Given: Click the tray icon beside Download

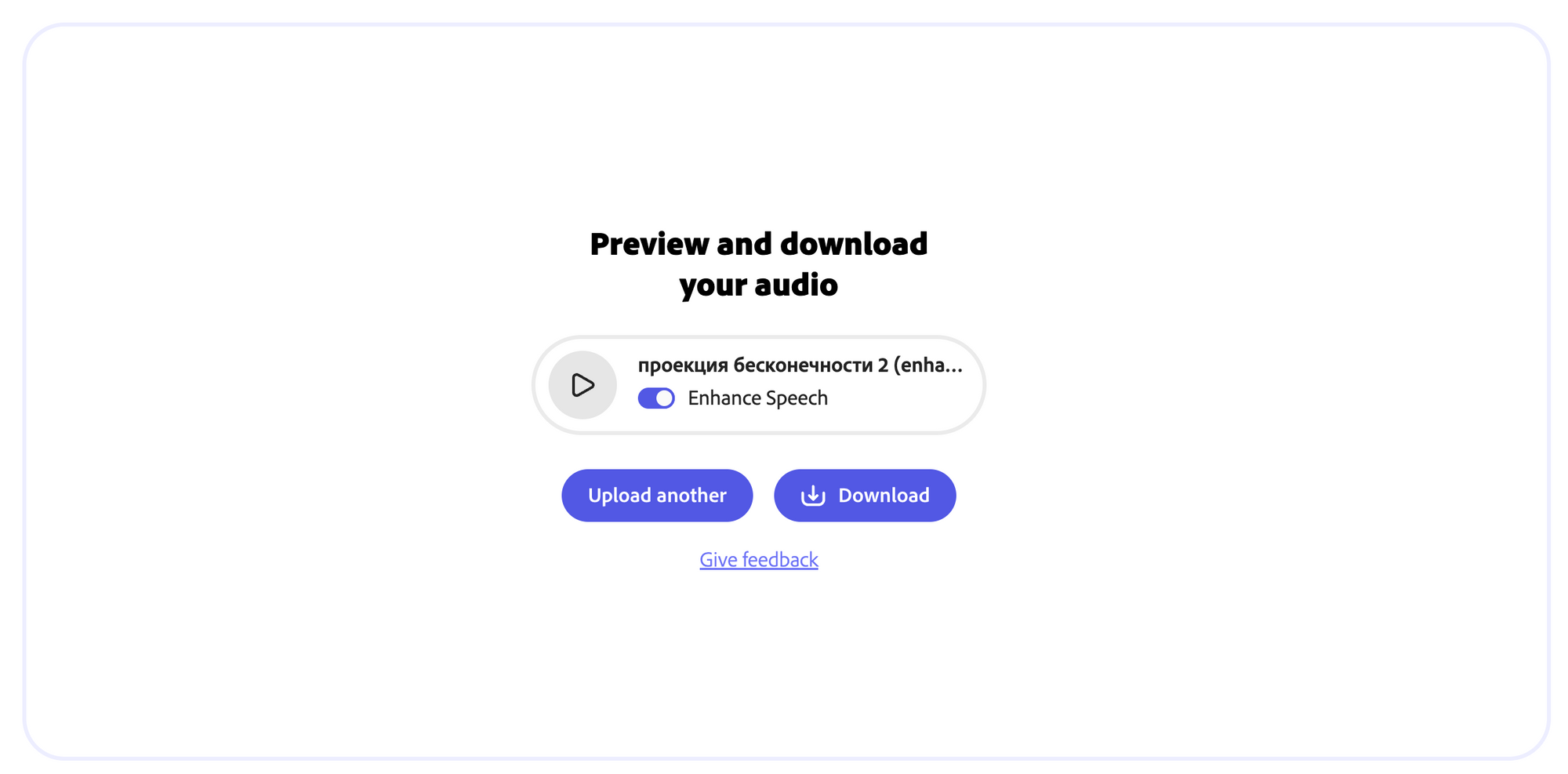Looking at the screenshot, I should 813,496.
